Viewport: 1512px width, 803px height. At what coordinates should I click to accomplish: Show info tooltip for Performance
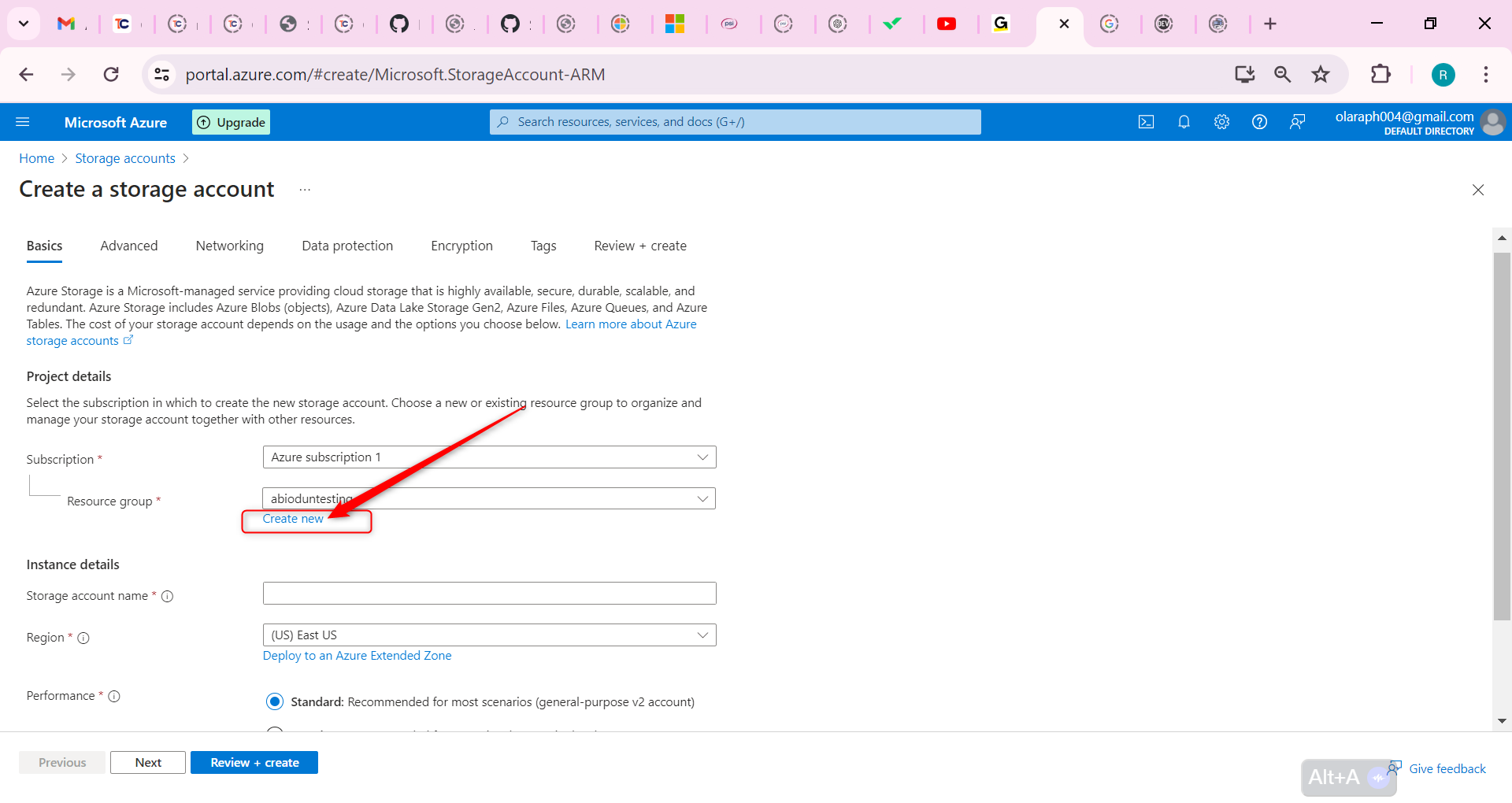tap(114, 697)
